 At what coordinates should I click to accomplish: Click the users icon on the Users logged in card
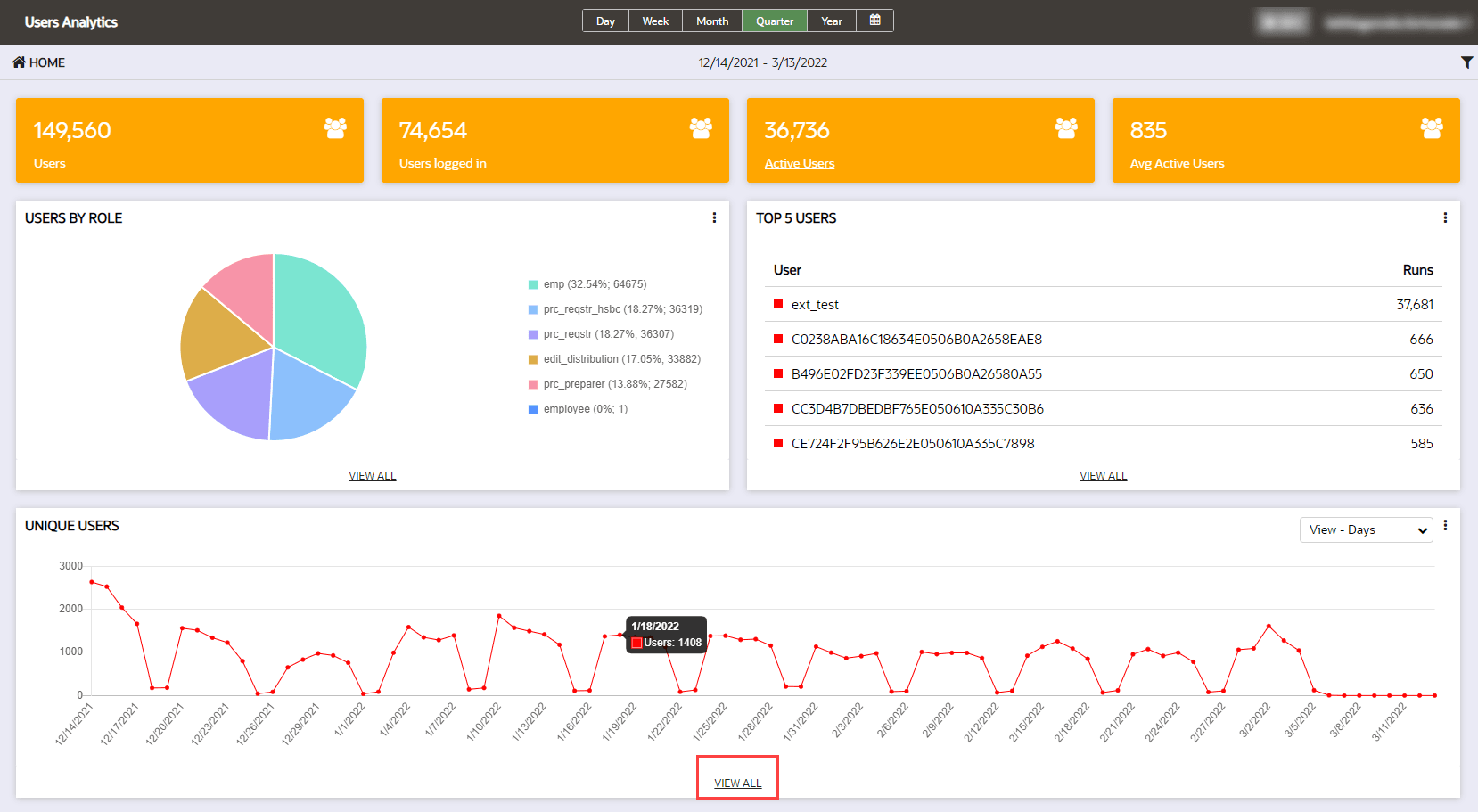point(700,128)
